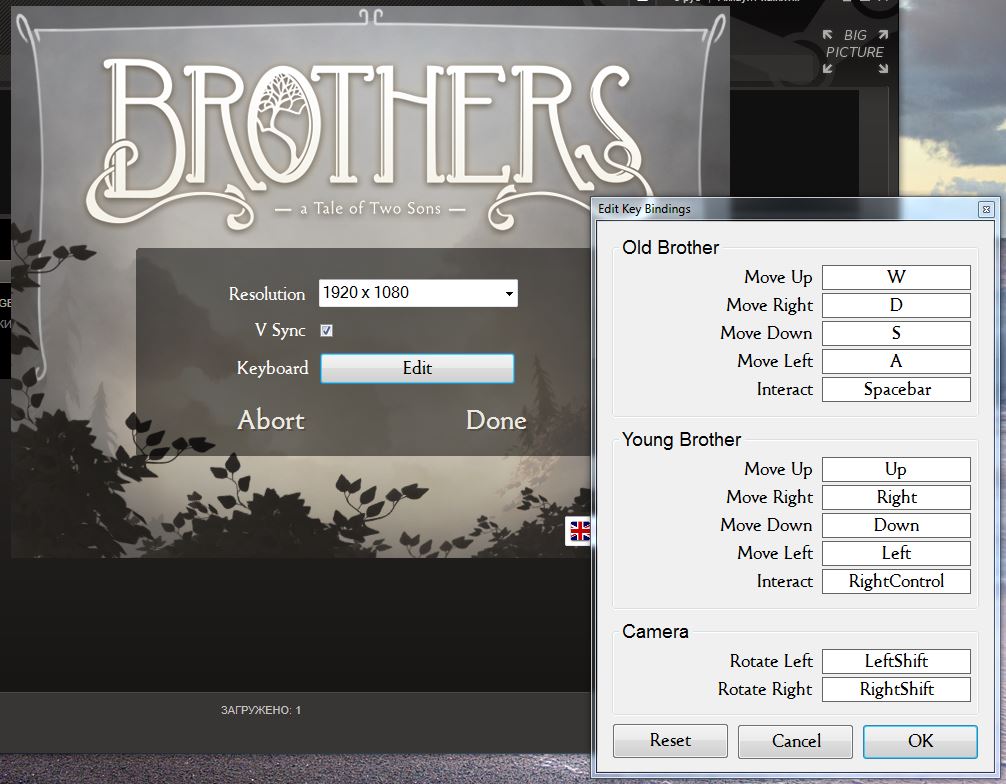
Task: Click the Old Brother group label
Action: click(x=670, y=248)
